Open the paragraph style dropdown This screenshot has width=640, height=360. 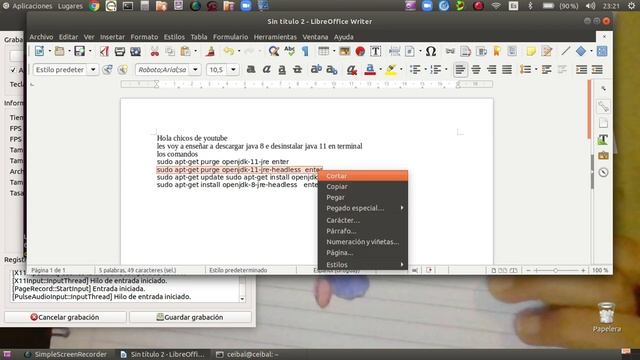[93, 70]
